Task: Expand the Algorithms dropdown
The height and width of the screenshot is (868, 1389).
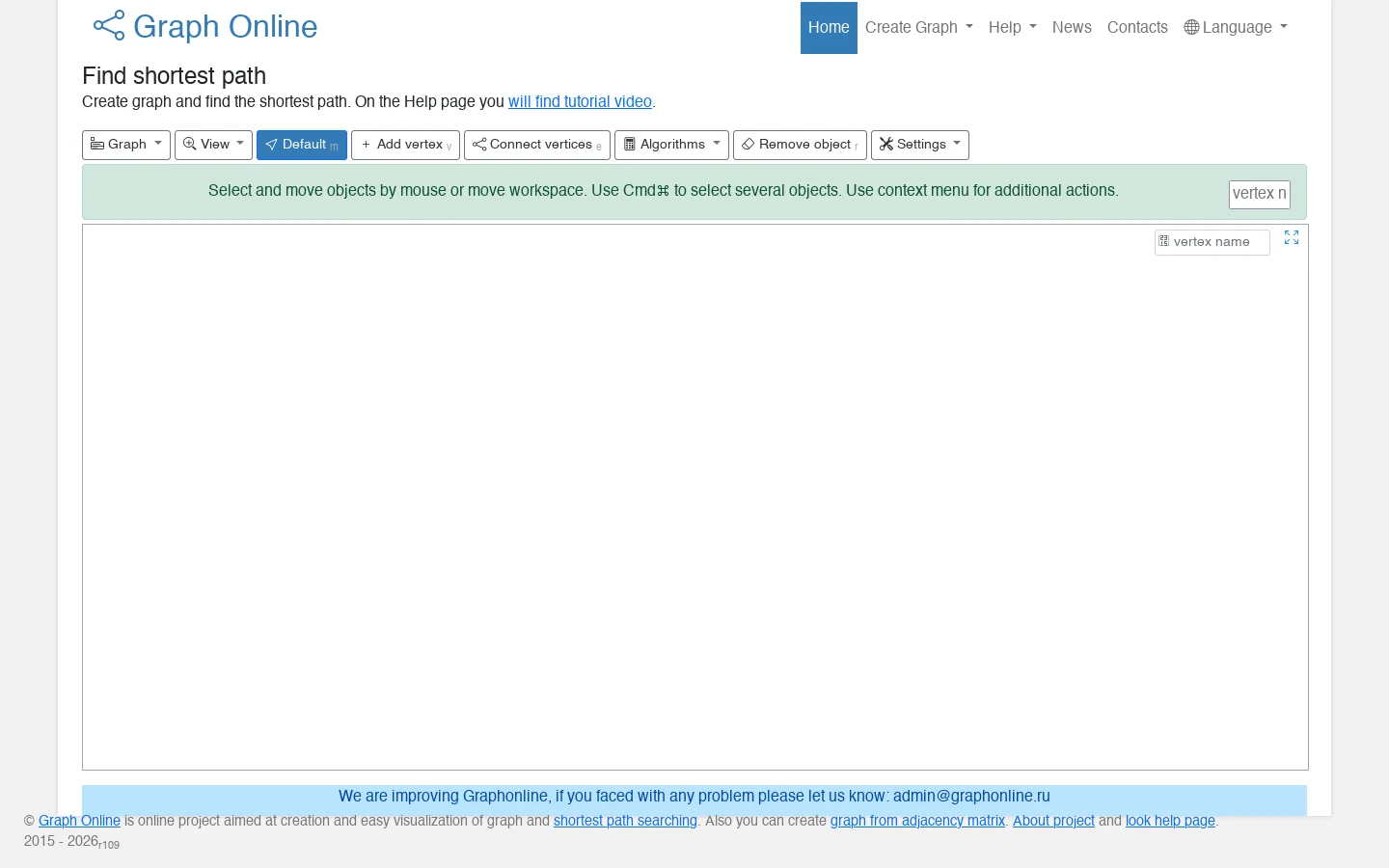Action: [672, 145]
